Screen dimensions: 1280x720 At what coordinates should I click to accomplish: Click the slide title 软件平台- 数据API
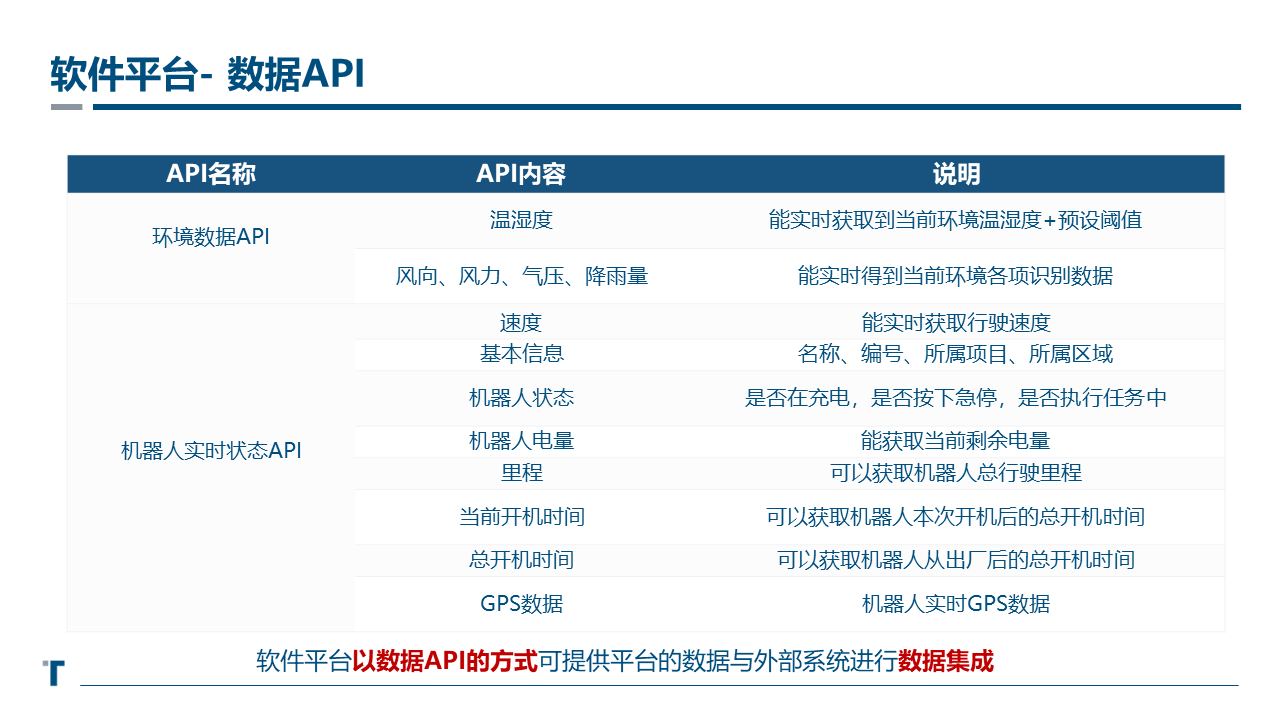(207, 73)
